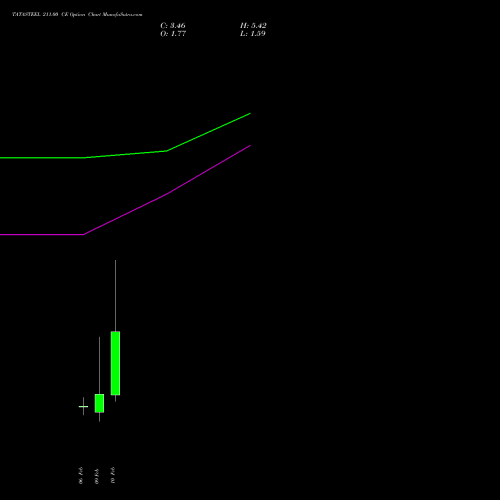The width and height of the screenshot is (500, 500).
Task: Select the doji cross candle for 06 Feb
Action: coord(83,406)
